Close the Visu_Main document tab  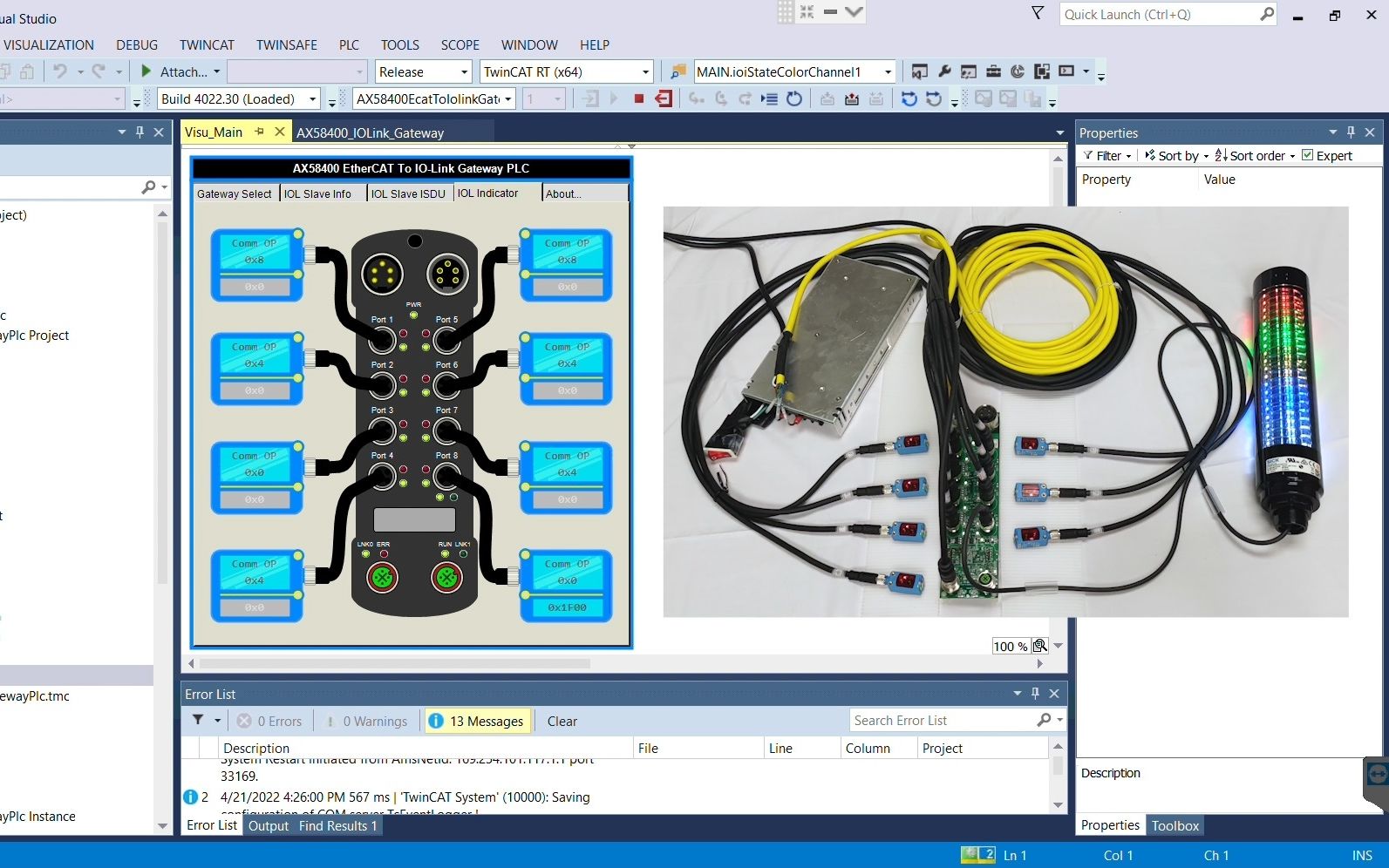(280, 132)
